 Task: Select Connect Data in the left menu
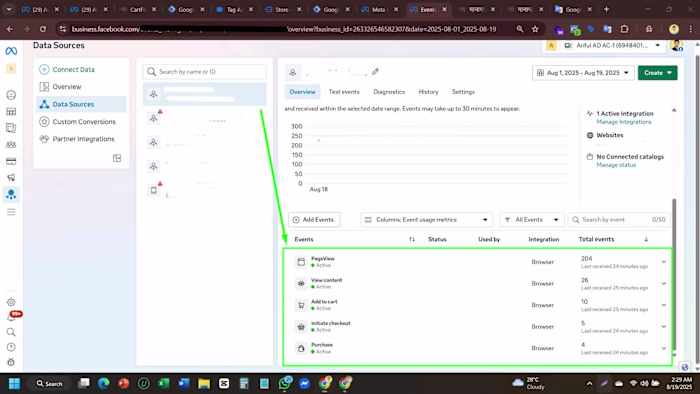click(x=81, y=69)
